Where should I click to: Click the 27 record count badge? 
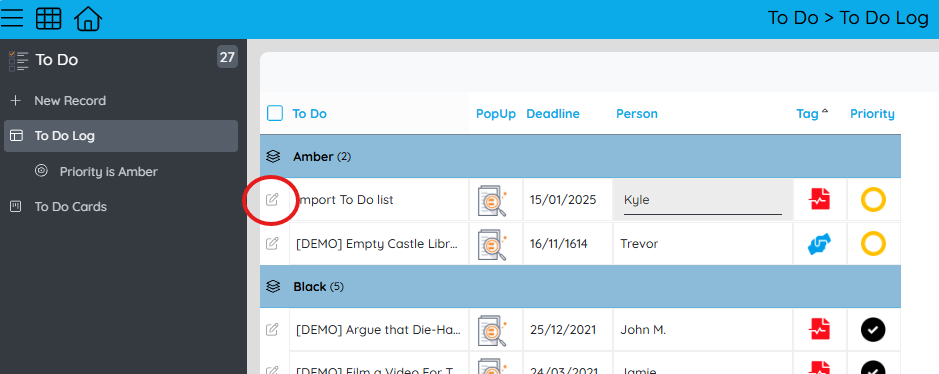pos(227,57)
